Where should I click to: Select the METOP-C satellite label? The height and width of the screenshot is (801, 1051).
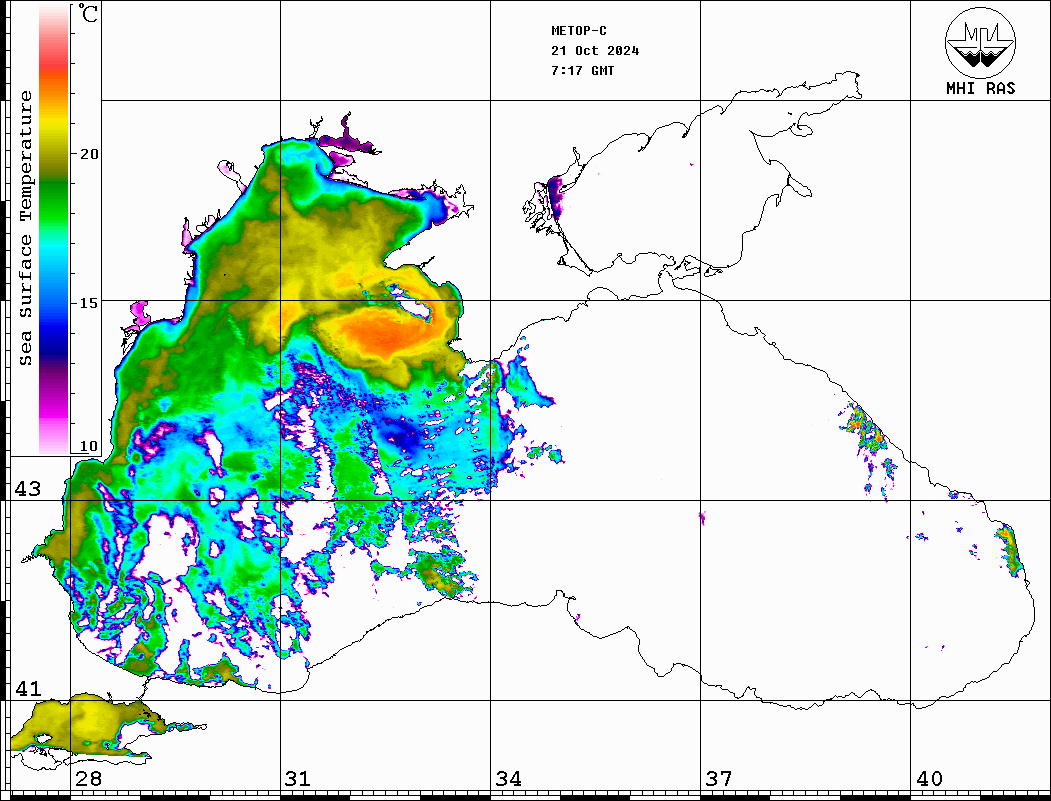pos(579,31)
